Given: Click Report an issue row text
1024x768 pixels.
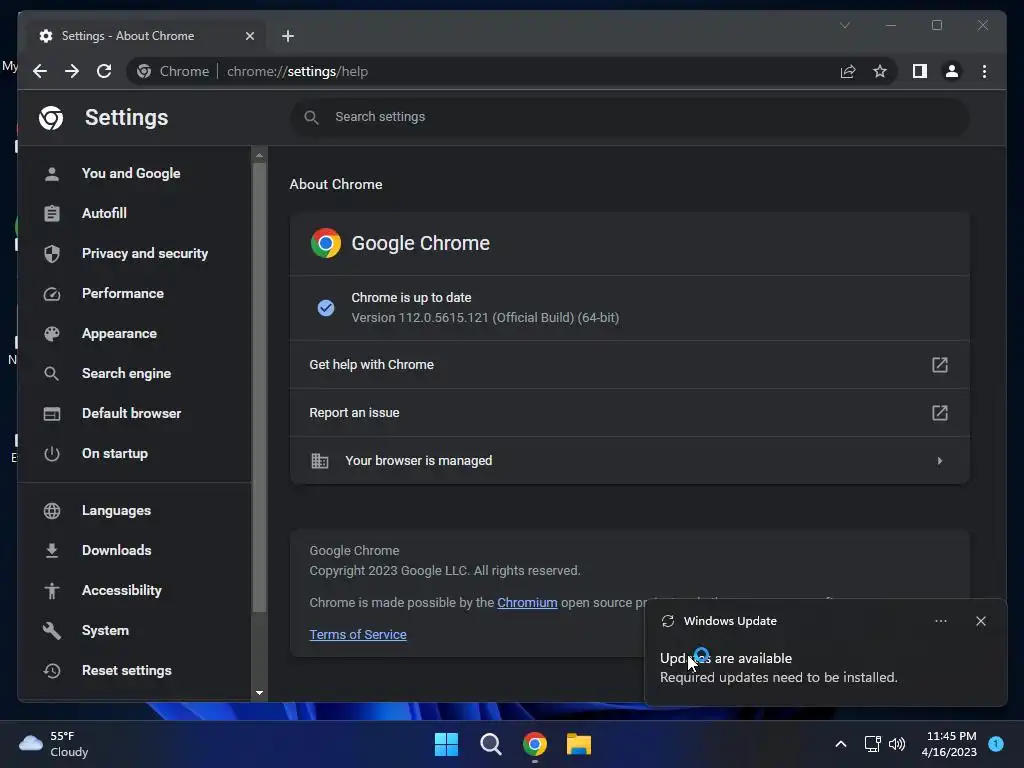Looking at the screenshot, I should point(354,413).
